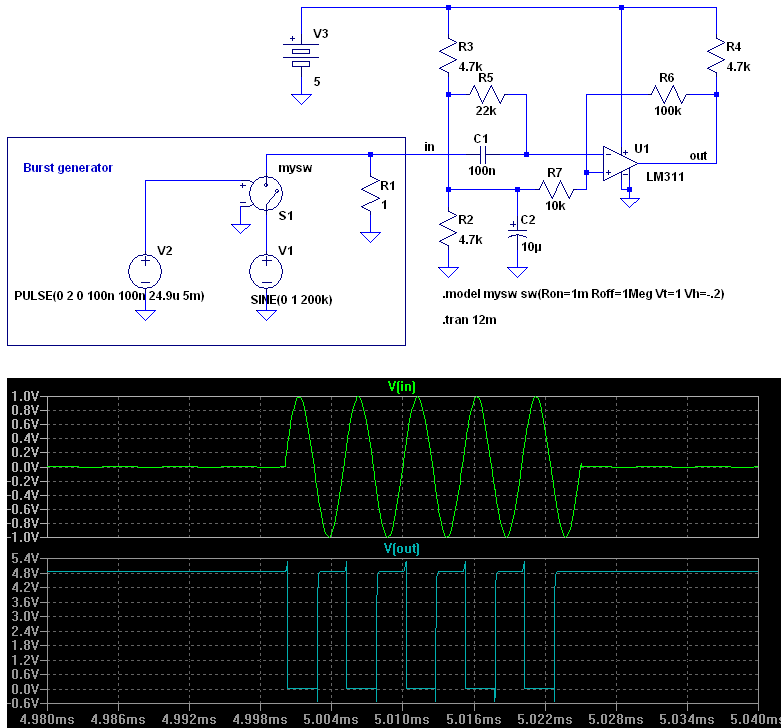Image resolution: width=781 pixels, height=728 pixels.
Task: Click resistor R3 symbol
Action: click(x=448, y=55)
